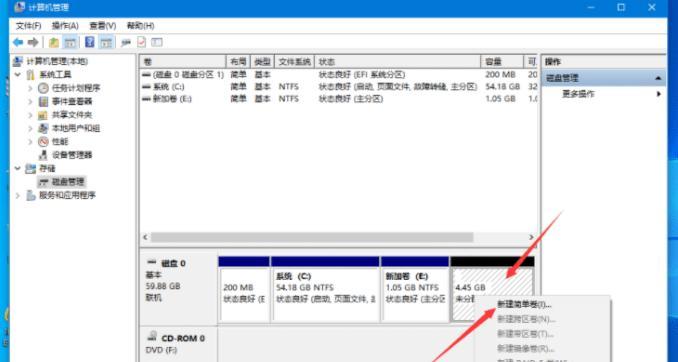Click the toolbar icon with red checkmark
Viewport: 678px width, 362px height.
141,42
